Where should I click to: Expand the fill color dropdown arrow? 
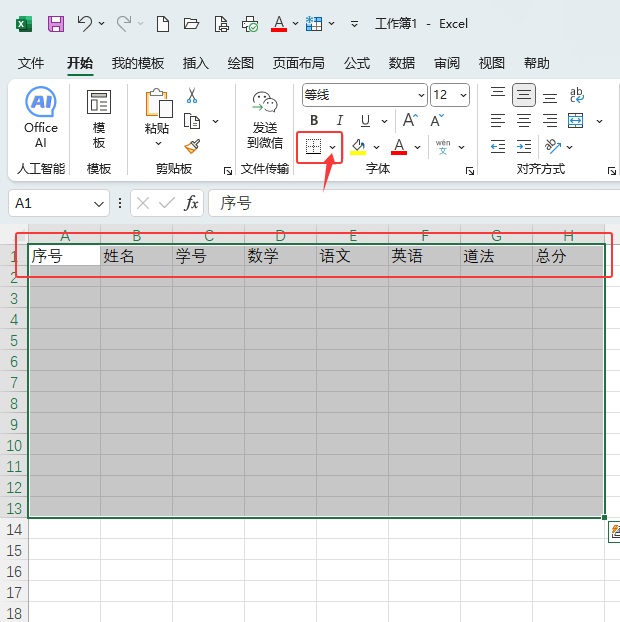[x=376, y=148]
